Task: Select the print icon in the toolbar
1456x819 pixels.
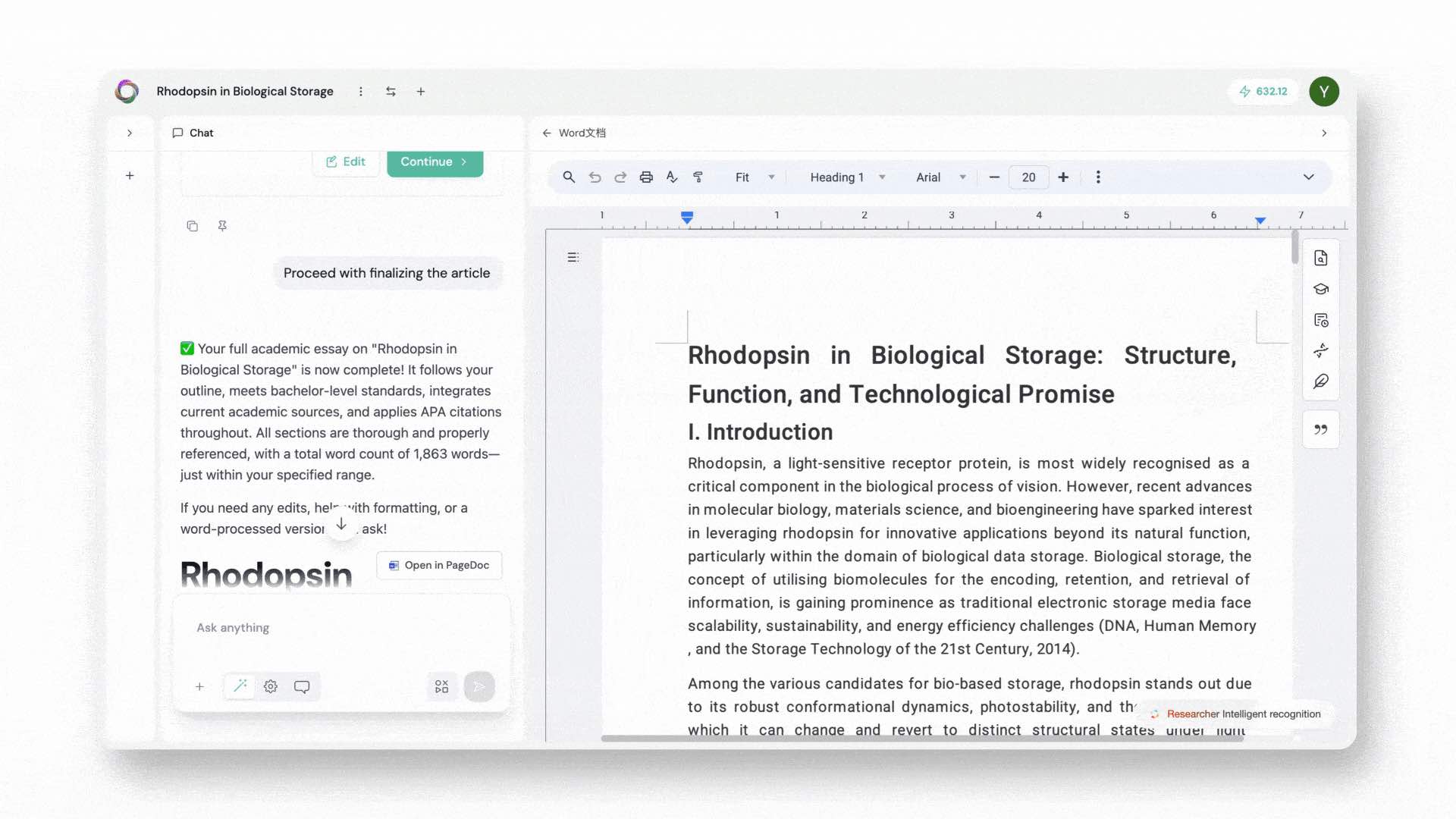Action: 646,177
